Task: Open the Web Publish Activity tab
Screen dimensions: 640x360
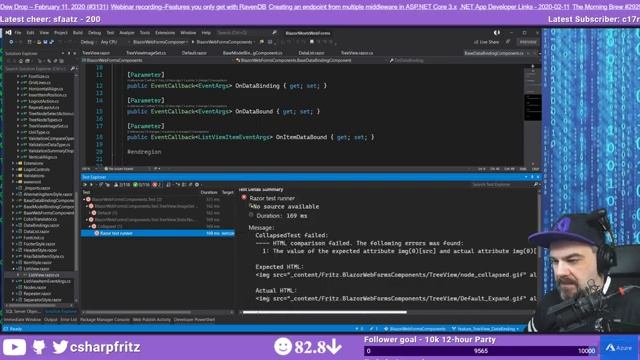Action: [x=151, y=320]
